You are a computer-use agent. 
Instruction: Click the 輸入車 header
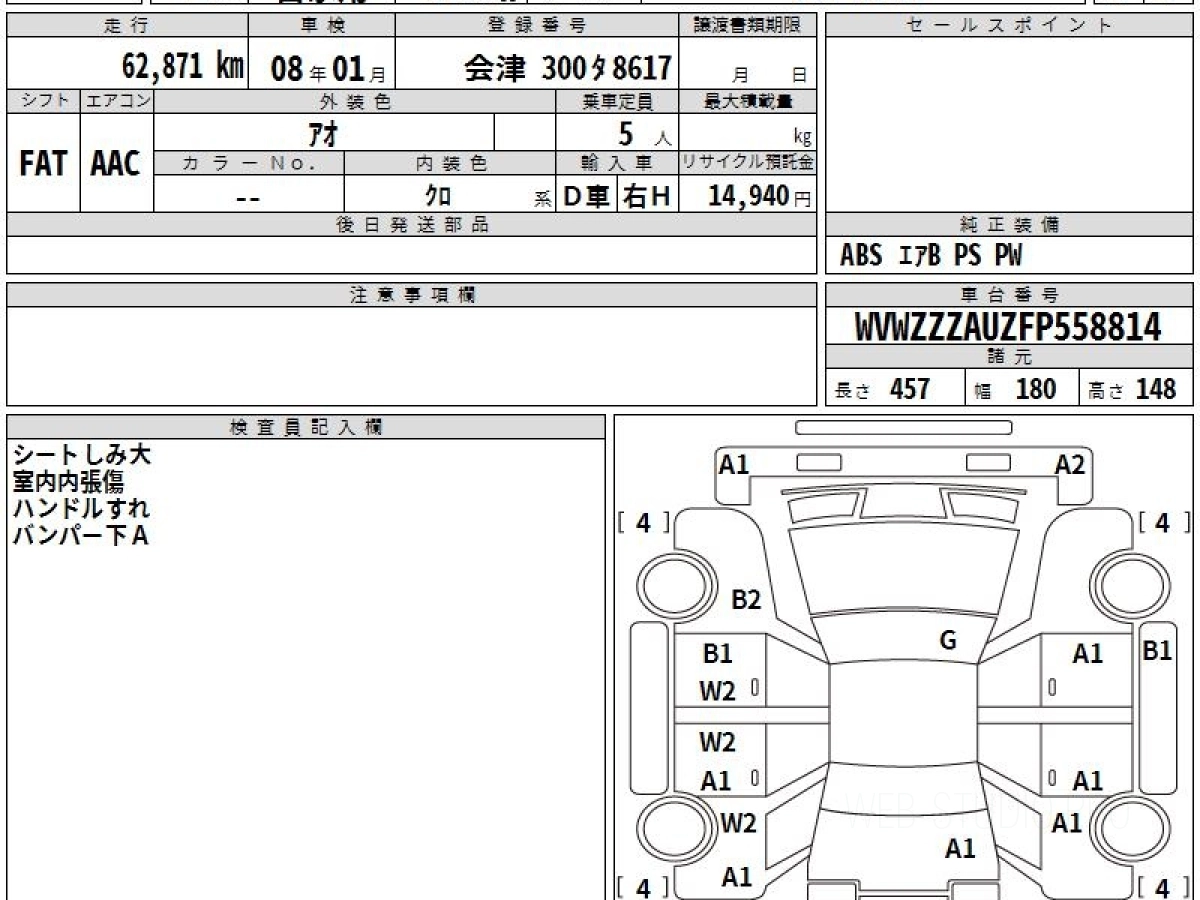617,163
